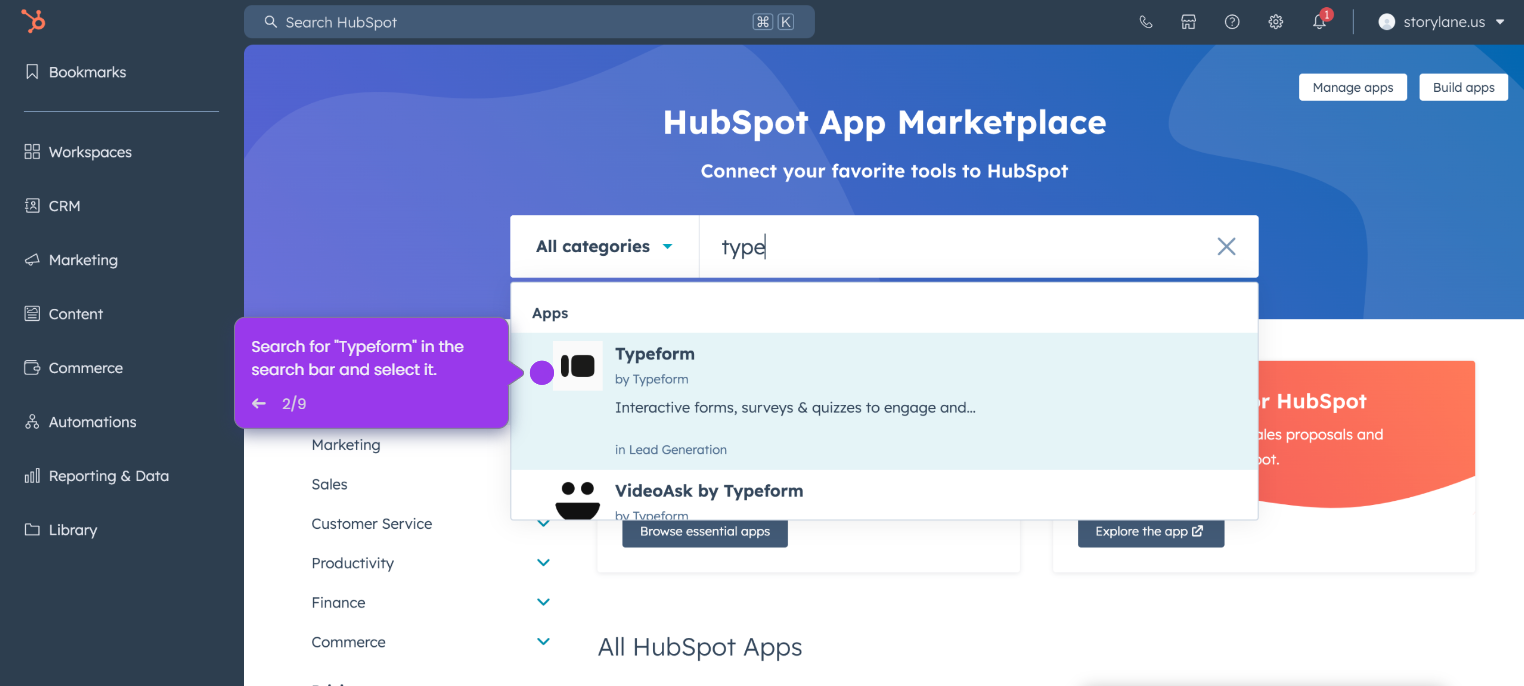1524x686 pixels.
Task: Open HubSpot settings gear
Action: point(1275,21)
